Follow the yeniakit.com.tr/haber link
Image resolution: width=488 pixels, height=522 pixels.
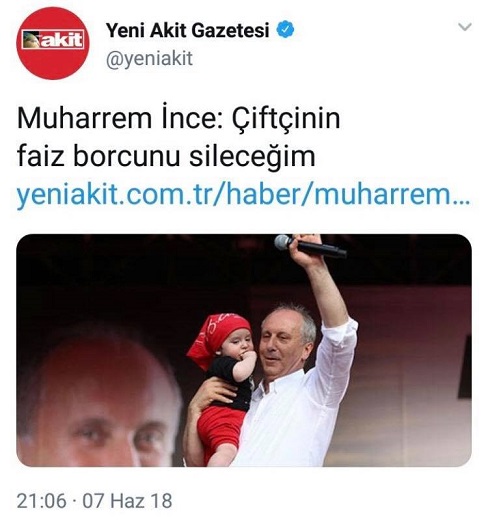243,195
